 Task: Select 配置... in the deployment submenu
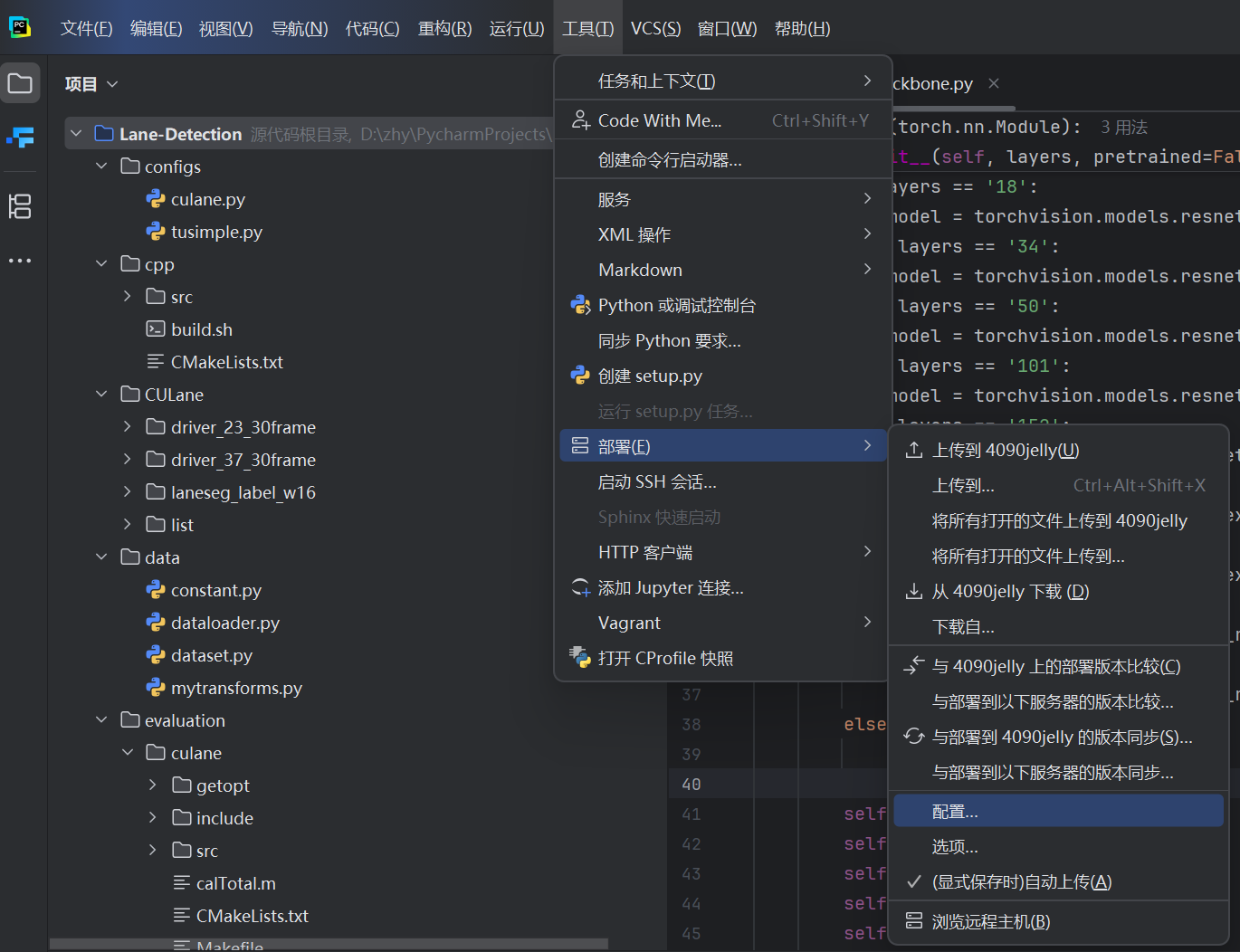[955, 812]
